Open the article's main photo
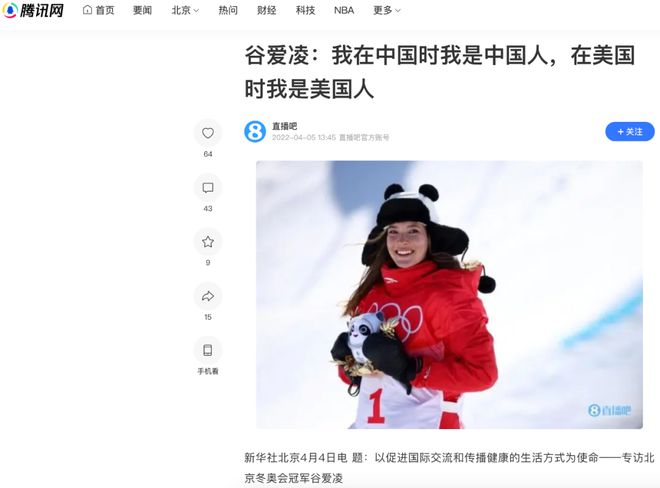This screenshot has width=660, height=488. [x=449, y=295]
